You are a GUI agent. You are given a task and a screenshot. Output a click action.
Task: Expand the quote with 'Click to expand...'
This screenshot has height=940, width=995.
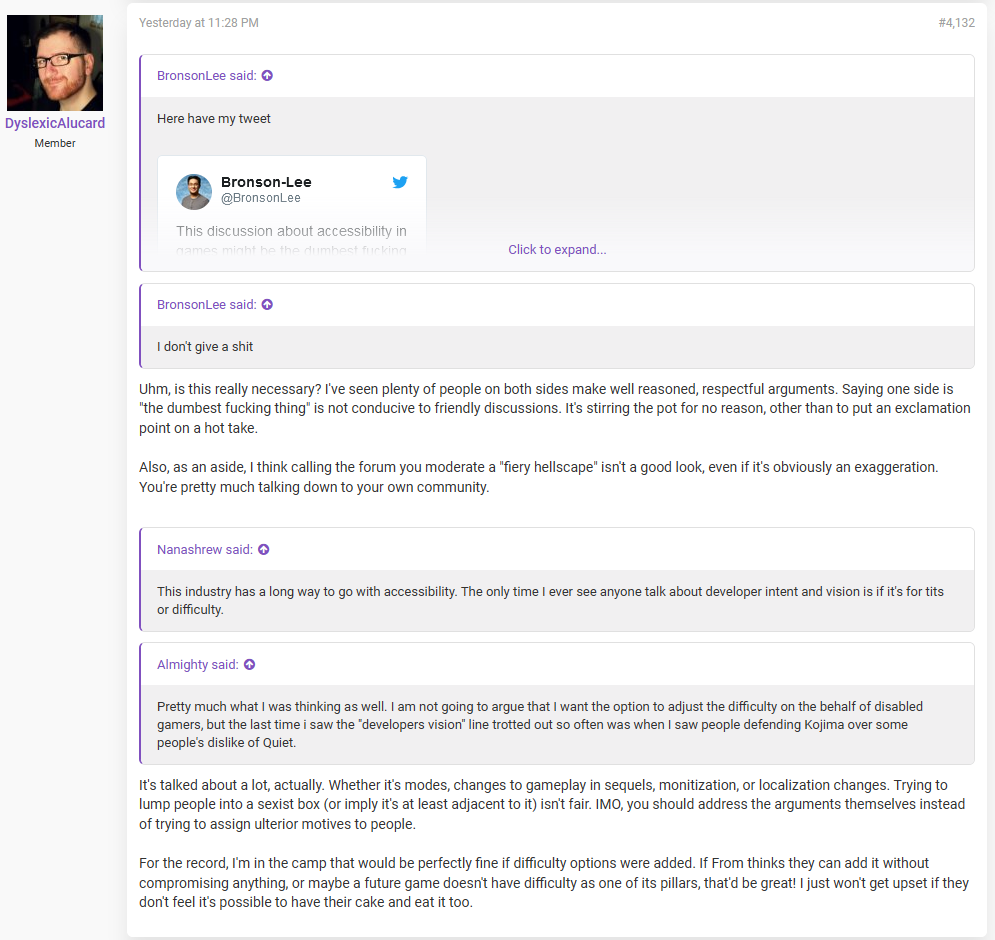(x=557, y=249)
